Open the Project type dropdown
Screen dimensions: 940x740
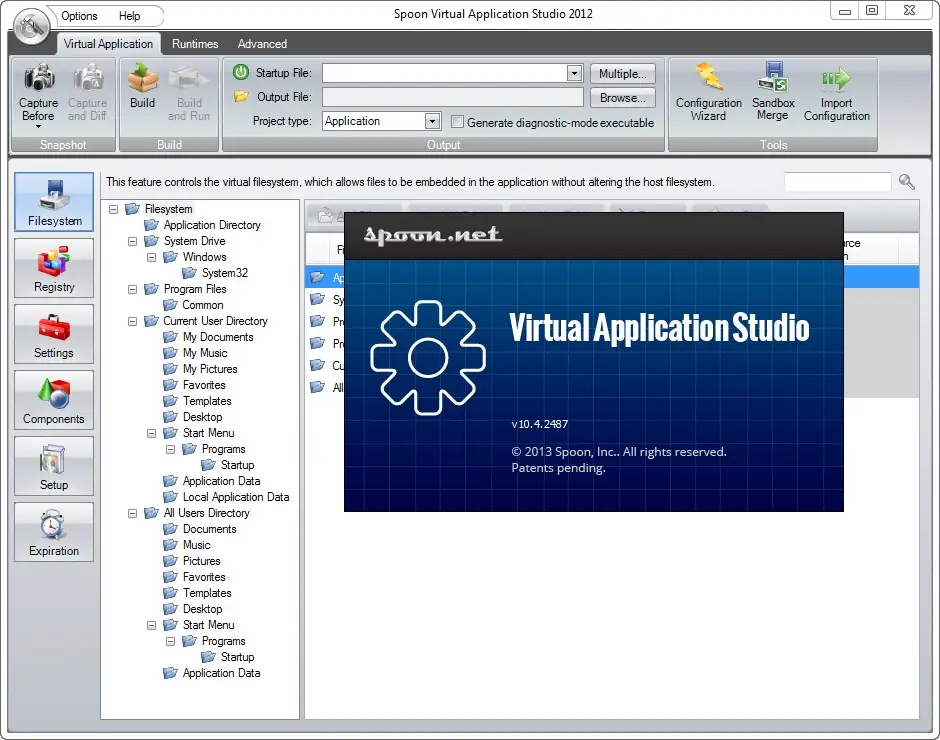tap(432, 121)
